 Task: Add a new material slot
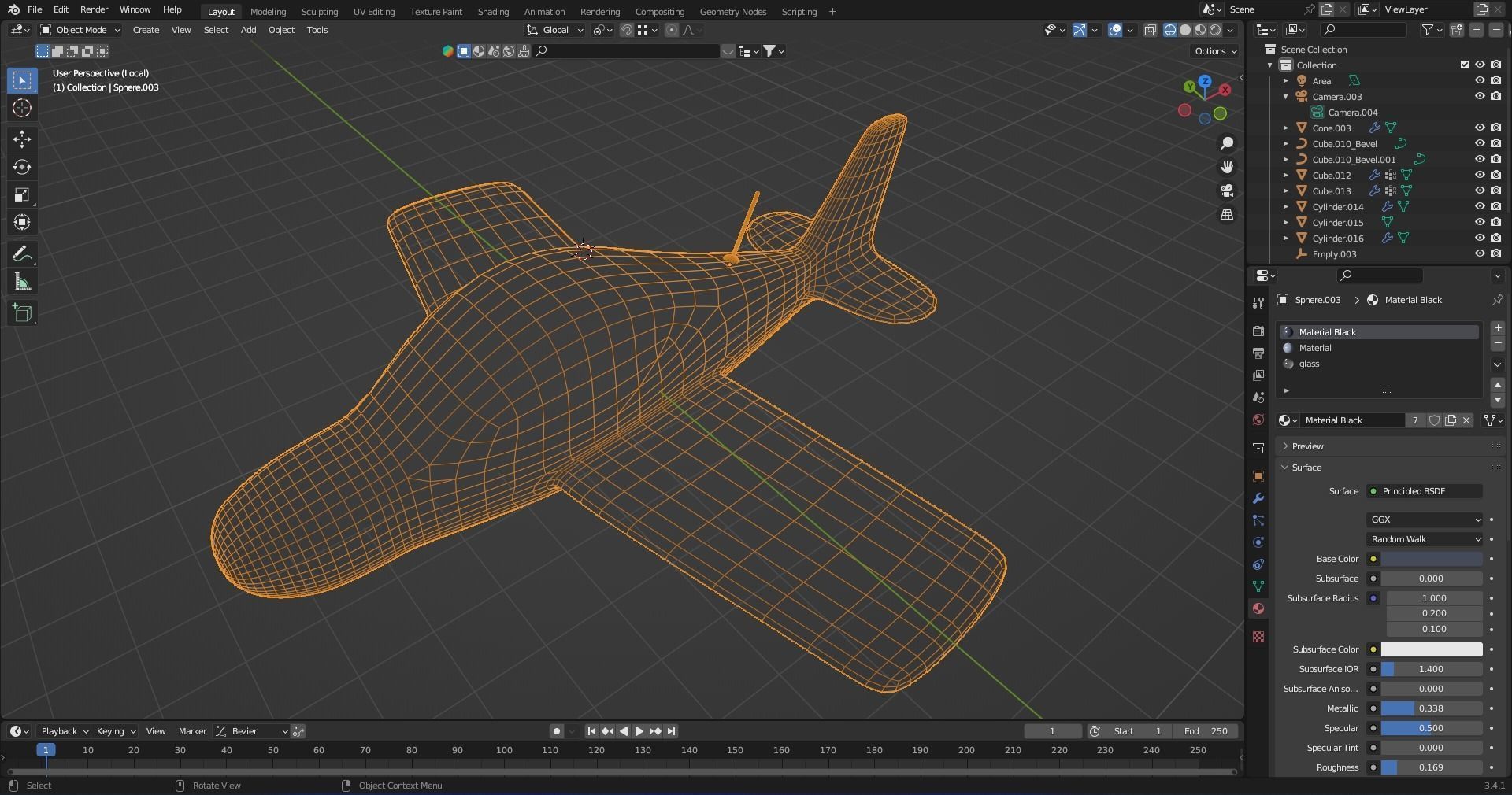click(1498, 328)
